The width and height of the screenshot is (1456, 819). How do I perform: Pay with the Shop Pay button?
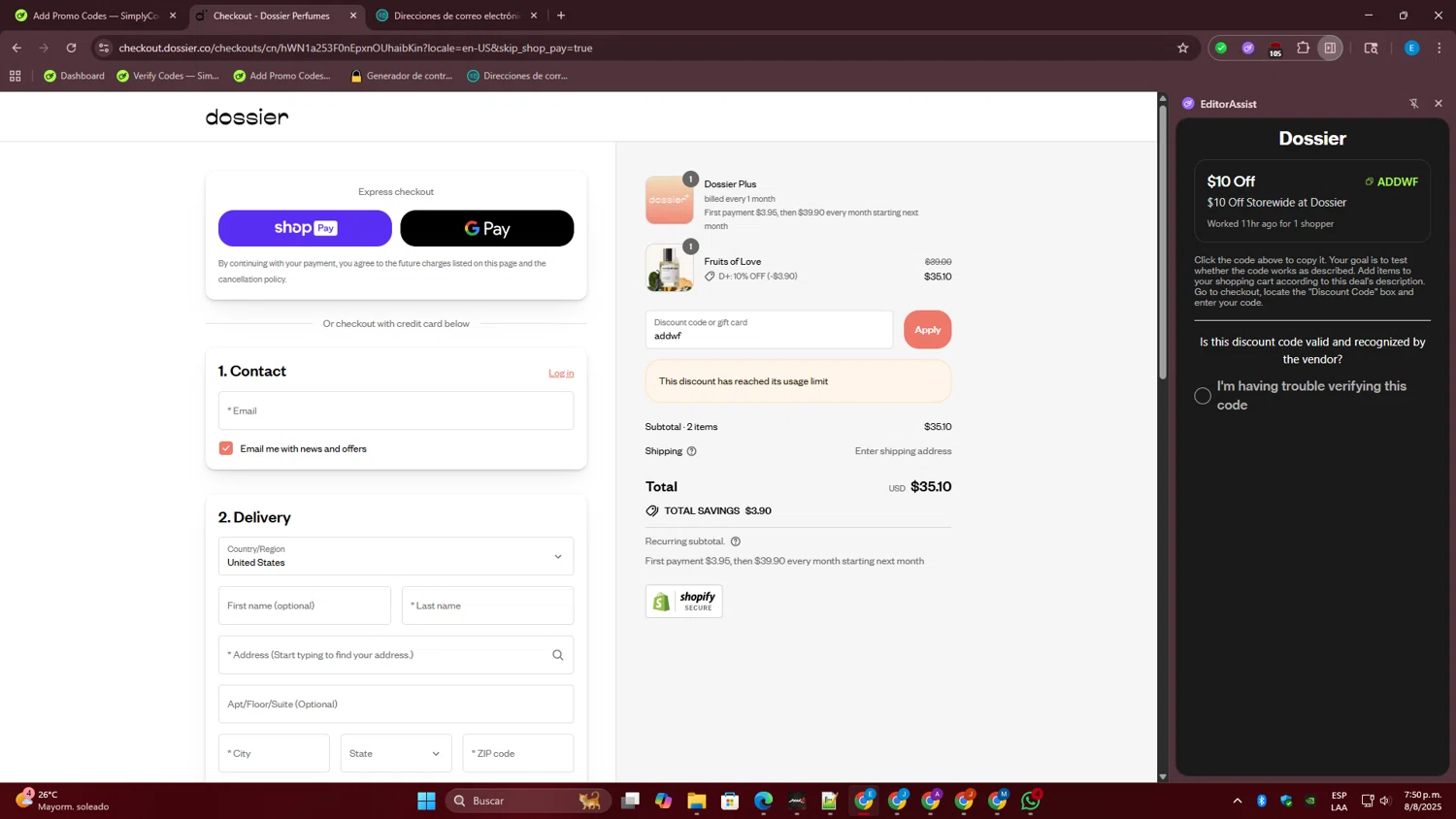click(x=305, y=228)
